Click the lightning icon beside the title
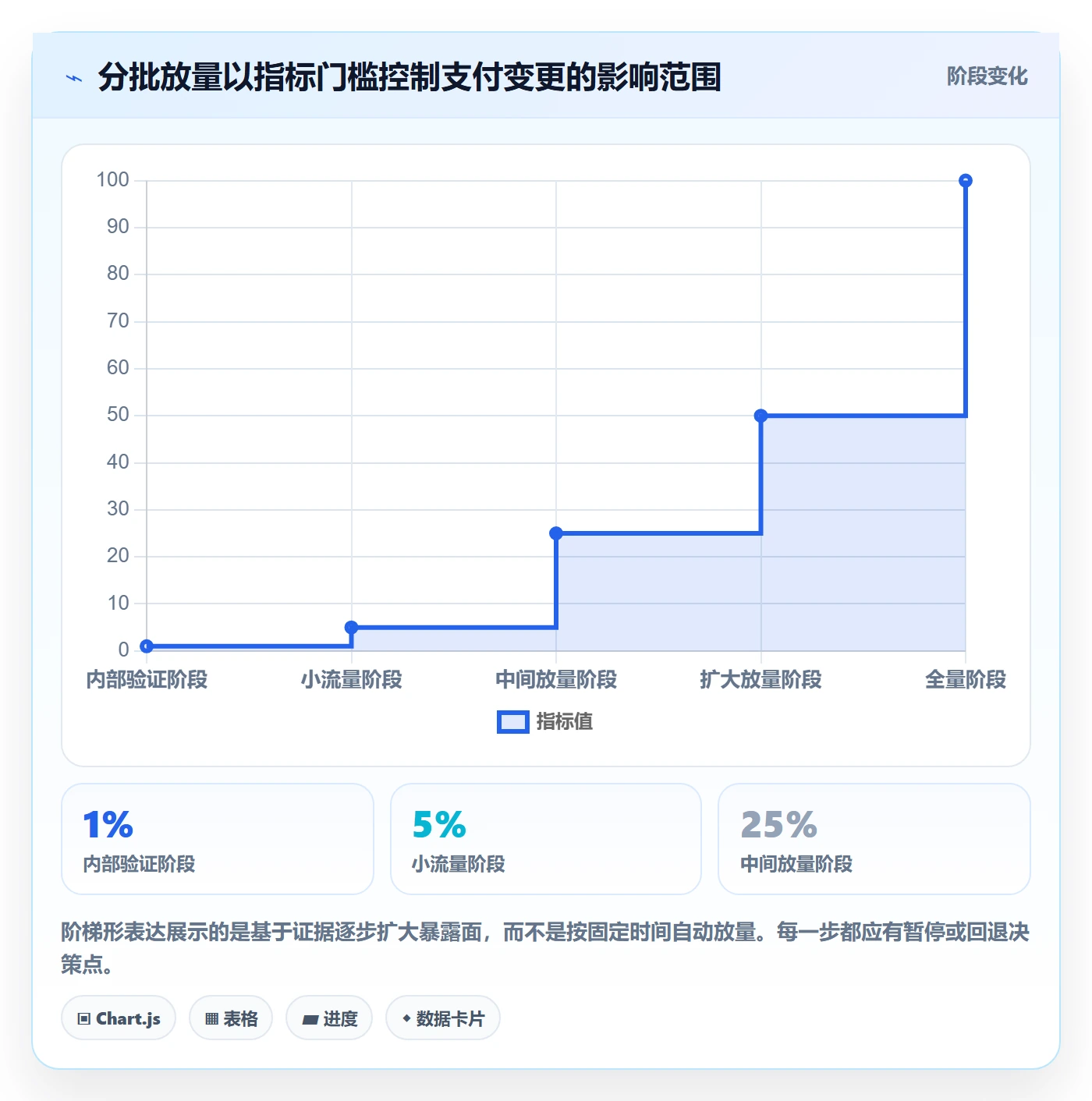This screenshot has height=1101, width=1092. point(74,78)
